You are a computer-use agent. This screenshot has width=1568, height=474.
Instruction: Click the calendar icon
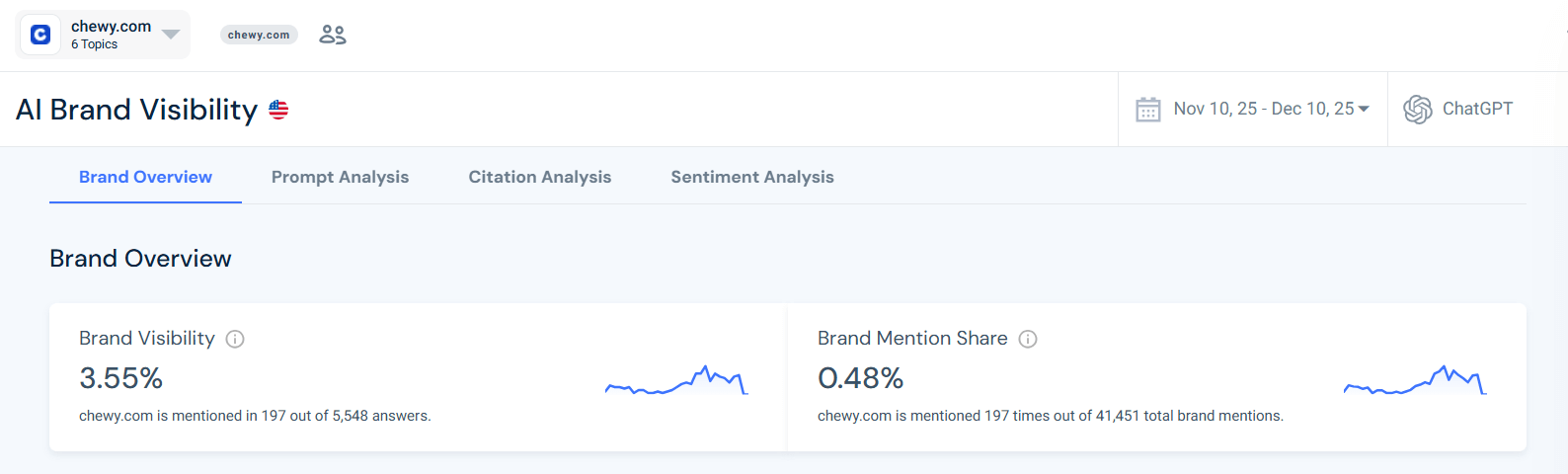pos(1147,110)
